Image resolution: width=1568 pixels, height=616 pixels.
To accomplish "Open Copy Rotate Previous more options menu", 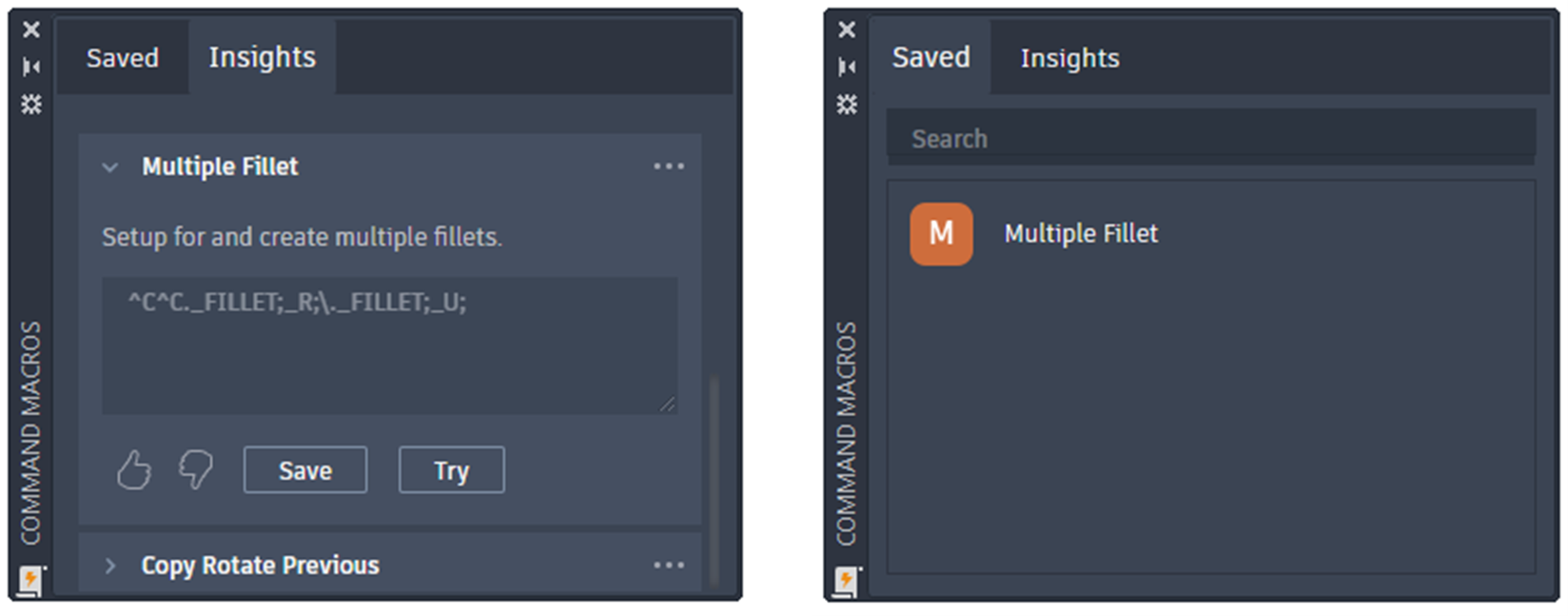I will (669, 566).
